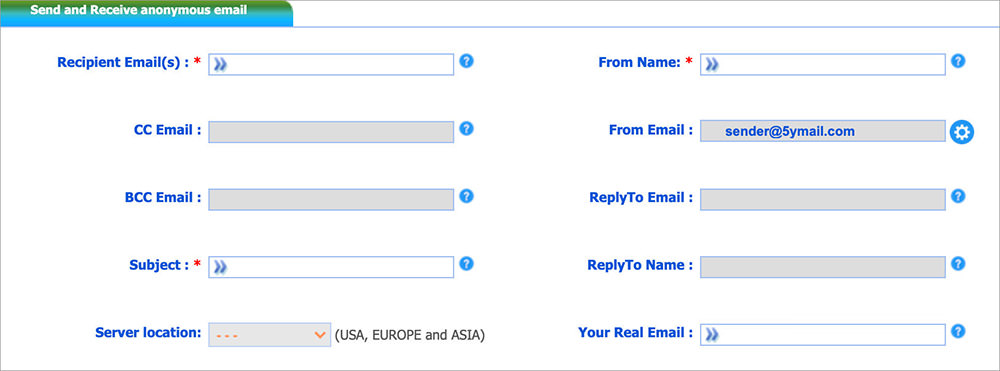
Task: Click help icon beside BCC Email field
Action: click(467, 196)
